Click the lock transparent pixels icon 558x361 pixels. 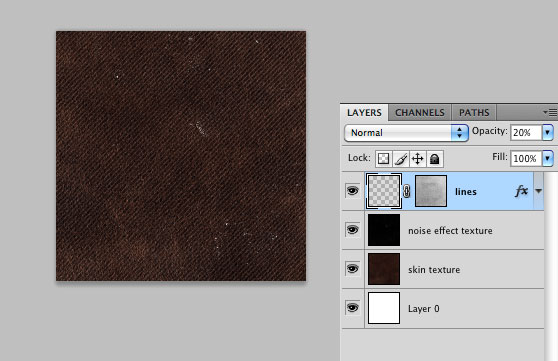coord(383,158)
